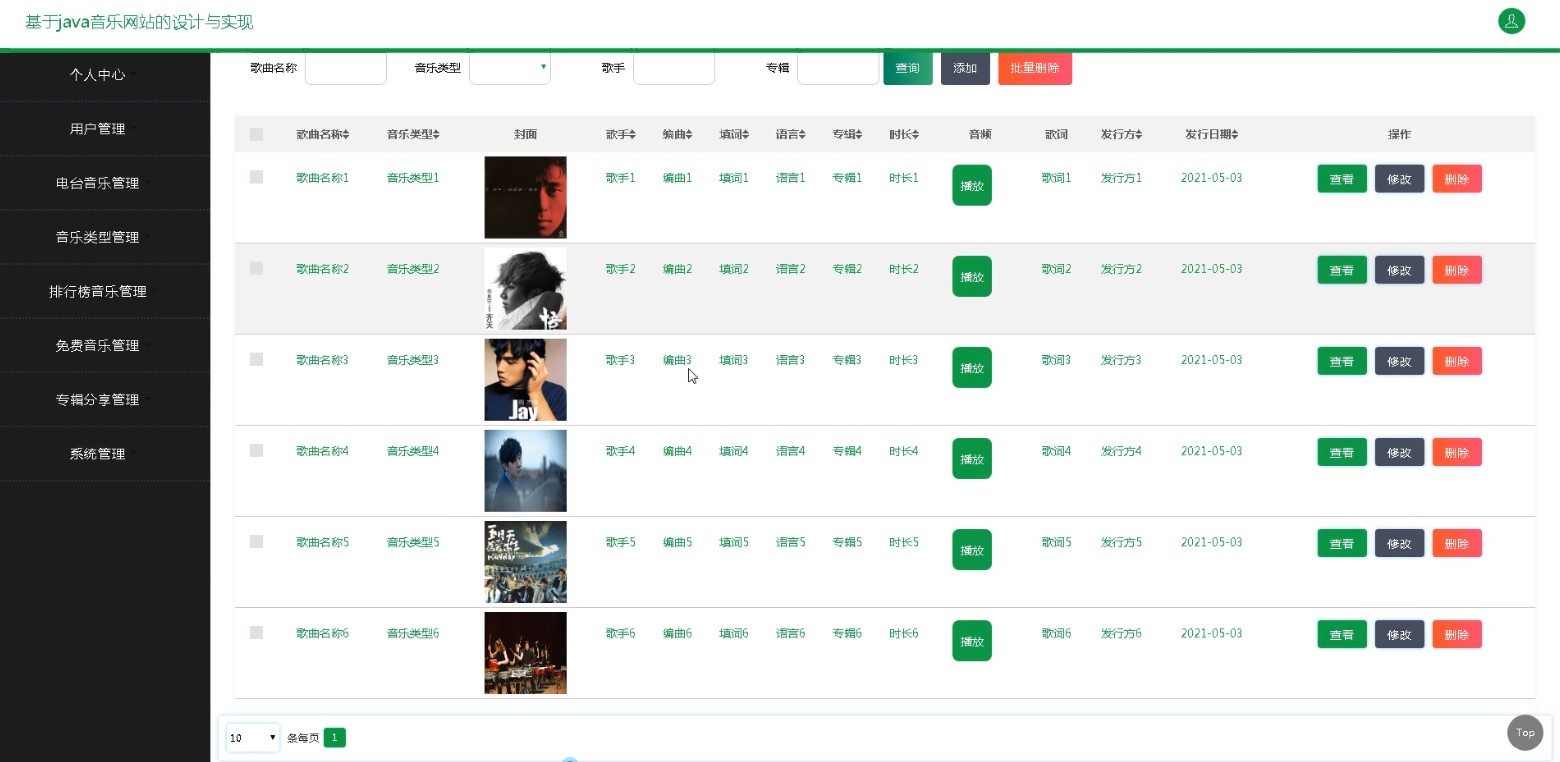Image resolution: width=1560 pixels, height=762 pixels.
Task: Click the user avatar icon in header
Action: click(1511, 21)
